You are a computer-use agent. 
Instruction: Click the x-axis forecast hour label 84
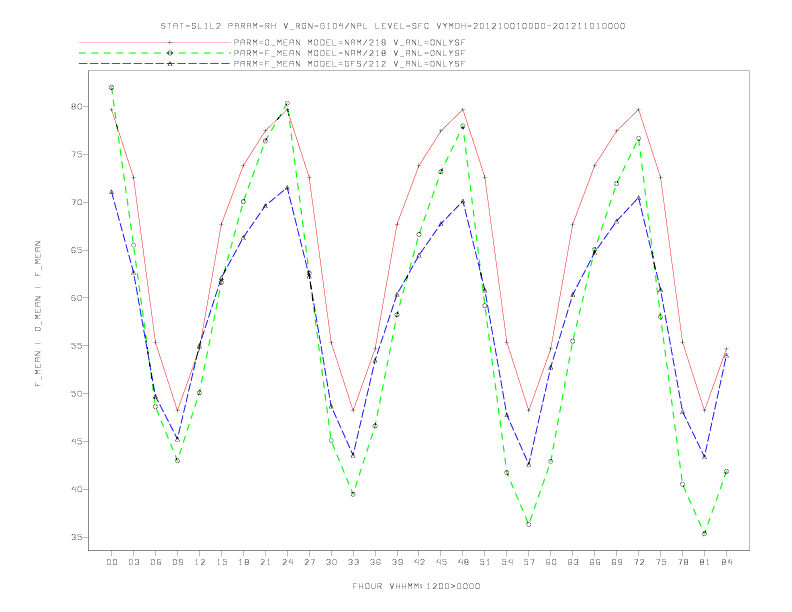click(727, 562)
